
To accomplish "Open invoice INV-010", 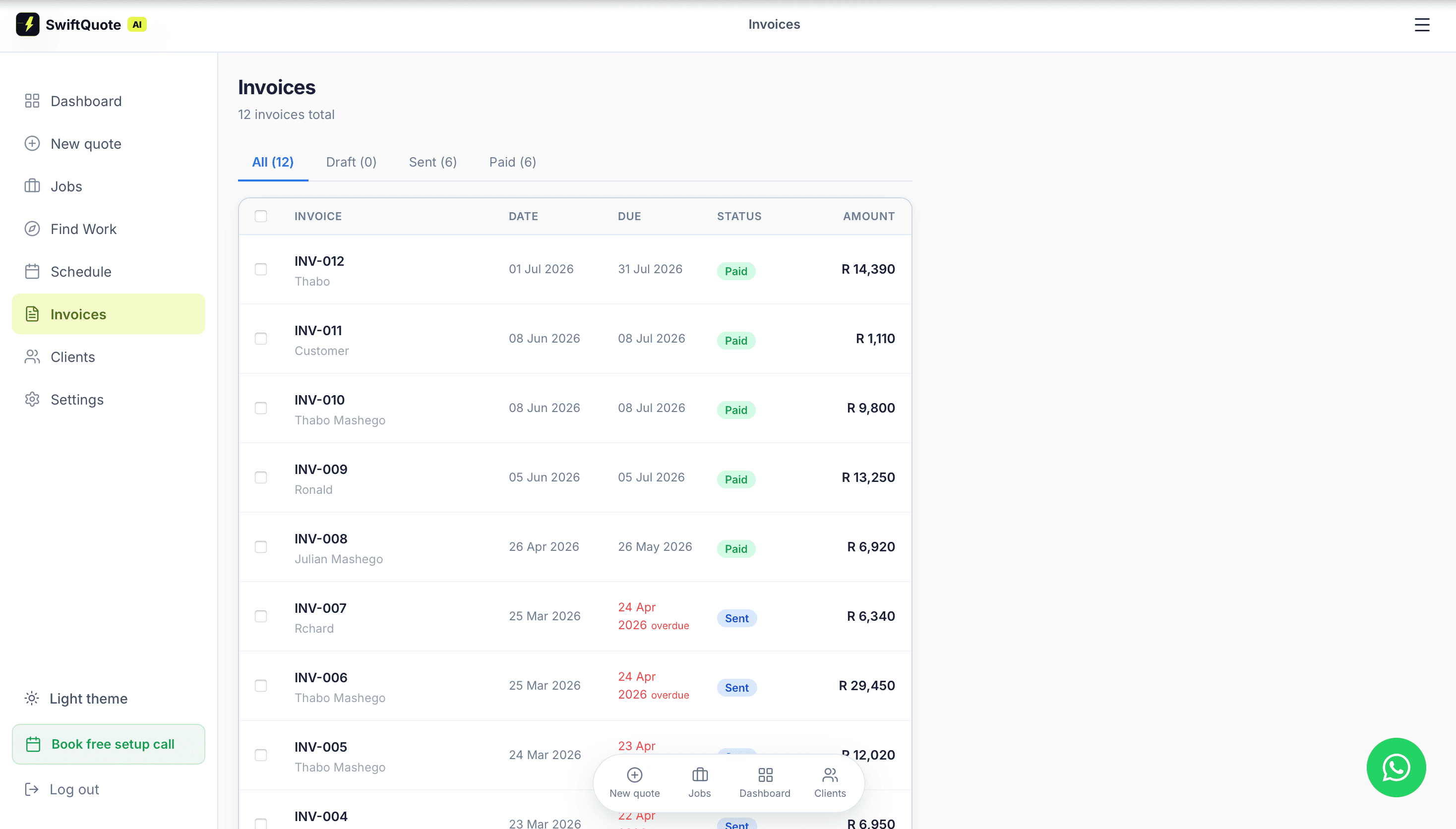I will pyautogui.click(x=319, y=400).
